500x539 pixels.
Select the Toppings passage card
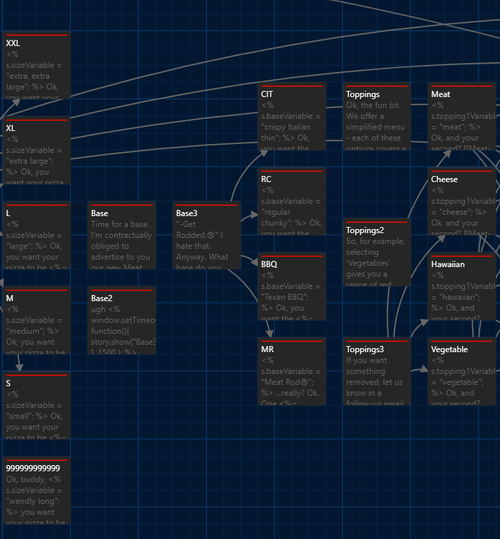377,116
